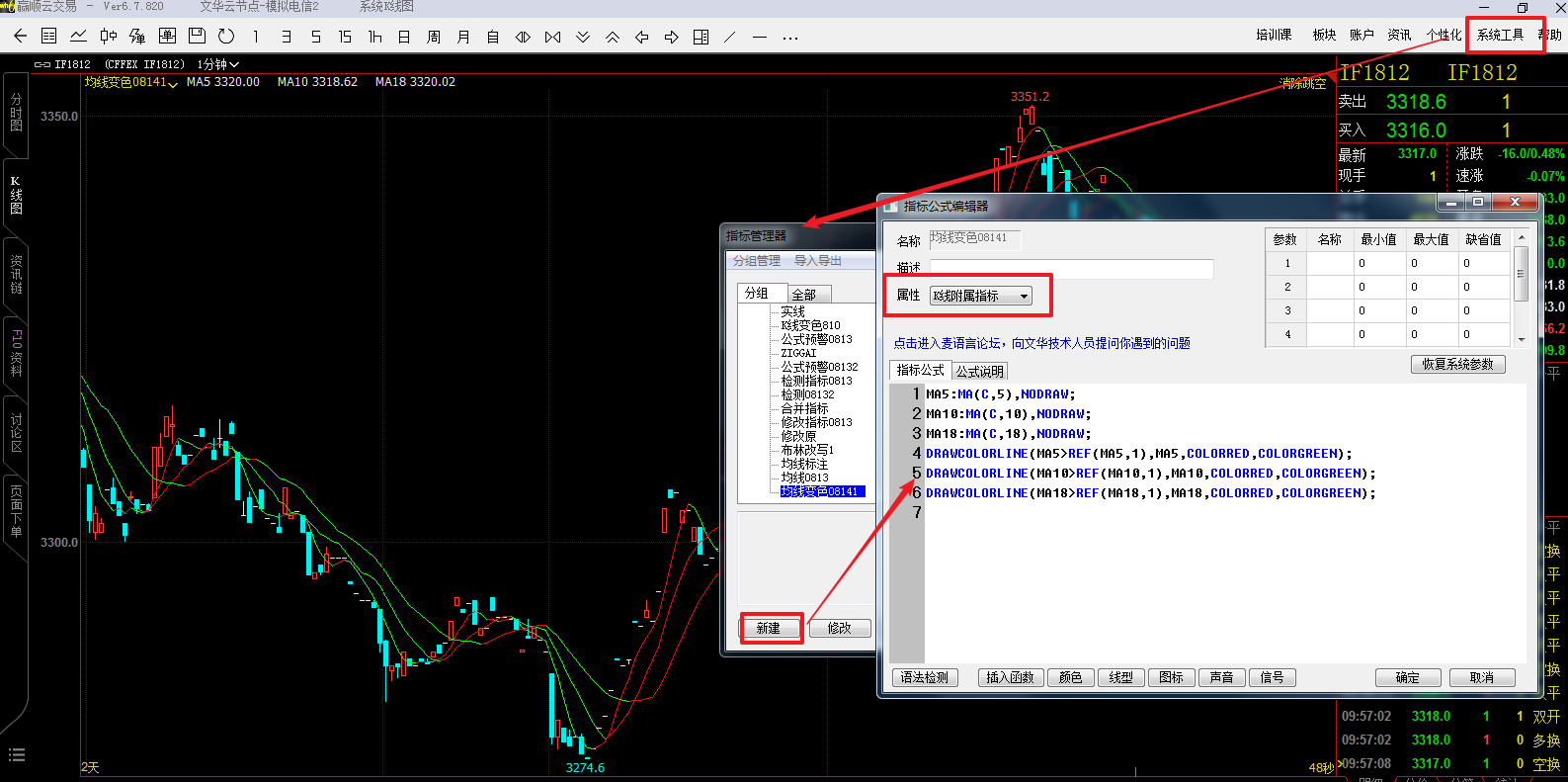Open the 系统工具 menu

pos(1500,35)
